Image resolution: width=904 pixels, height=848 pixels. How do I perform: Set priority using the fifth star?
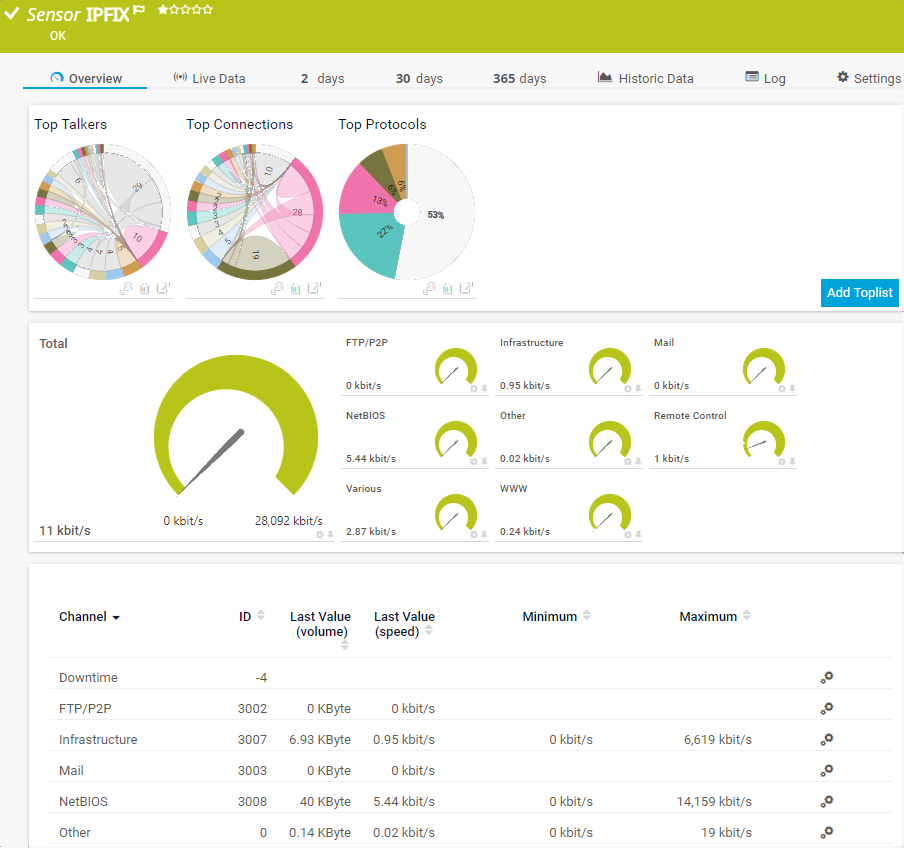[208, 9]
